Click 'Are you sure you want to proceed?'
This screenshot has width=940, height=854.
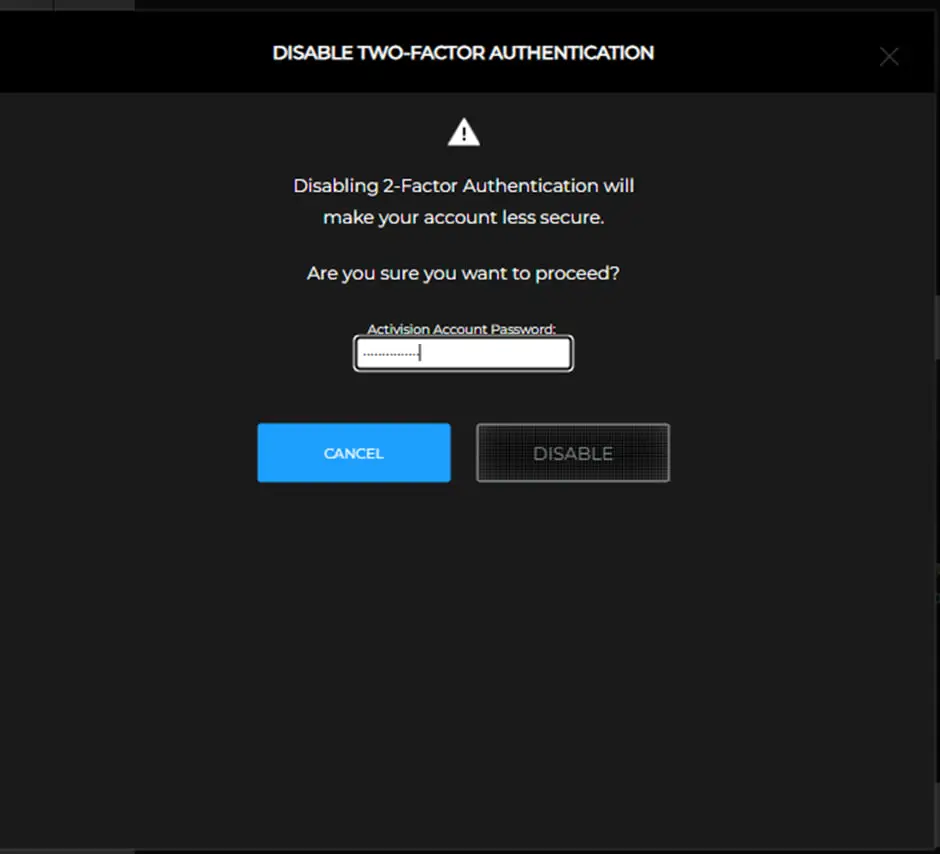(463, 273)
